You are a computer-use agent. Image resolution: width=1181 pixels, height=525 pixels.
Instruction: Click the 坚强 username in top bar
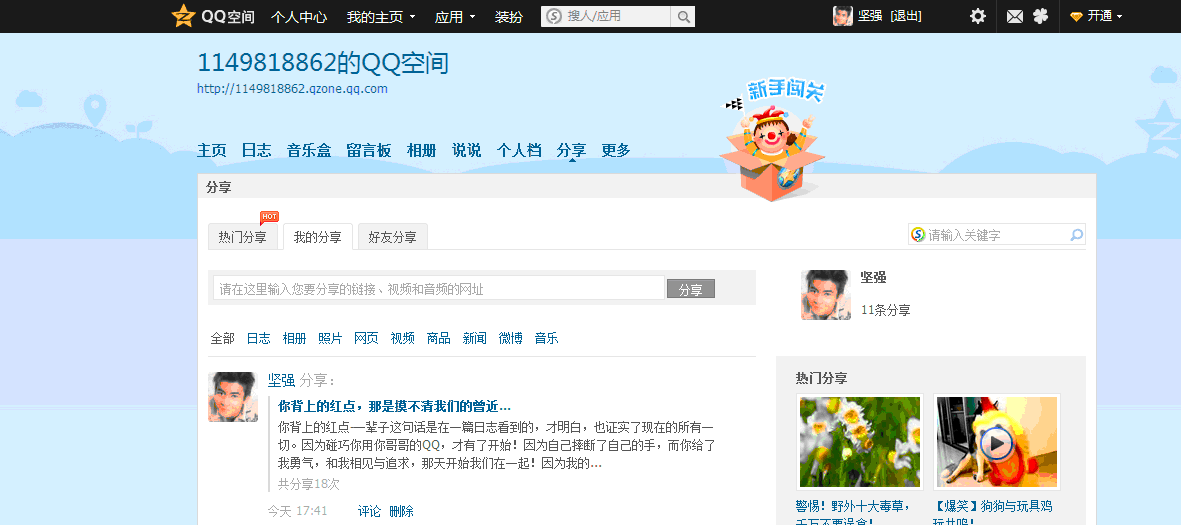pyautogui.click(x=870, y=16)
